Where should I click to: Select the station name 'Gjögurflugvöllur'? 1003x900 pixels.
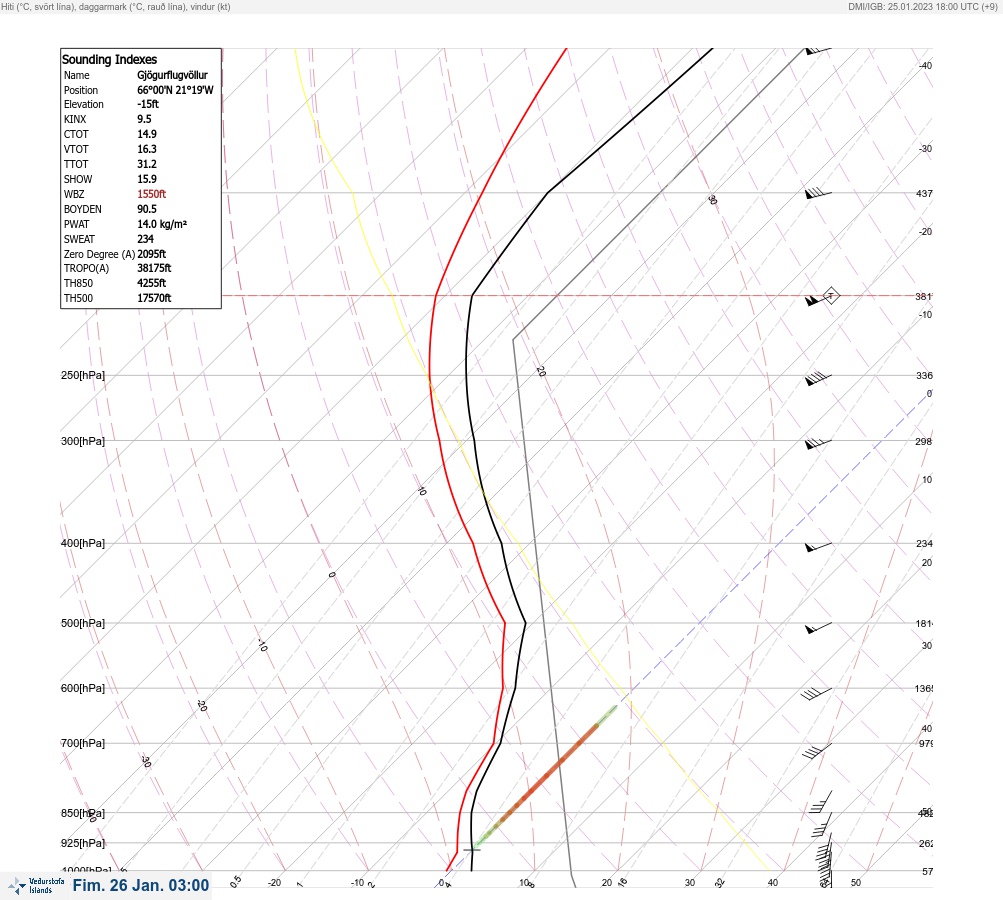172,75
